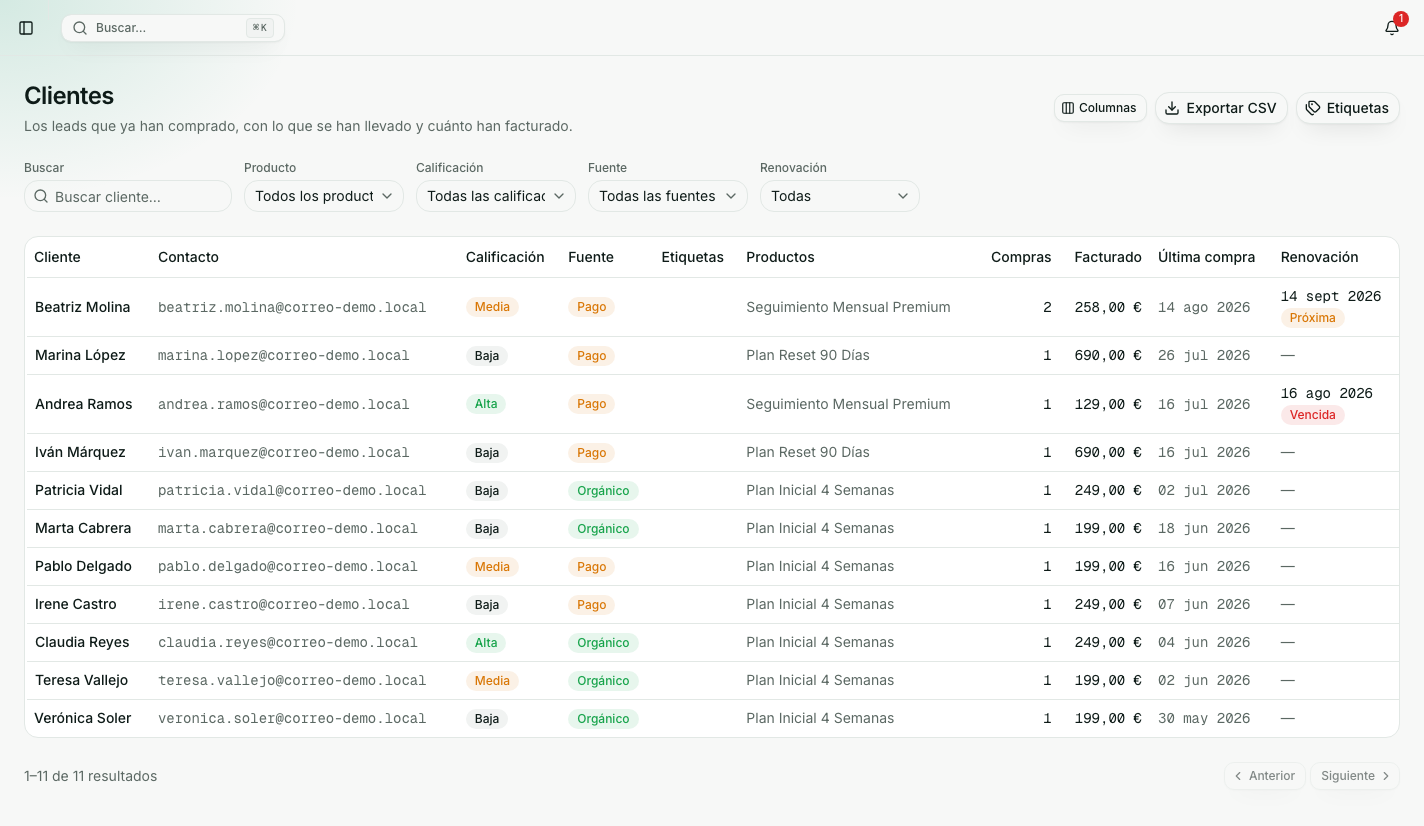Focus the Buscar cliente input
Image resolution: width=1424 pixels, height=826 pixels.
128,196
